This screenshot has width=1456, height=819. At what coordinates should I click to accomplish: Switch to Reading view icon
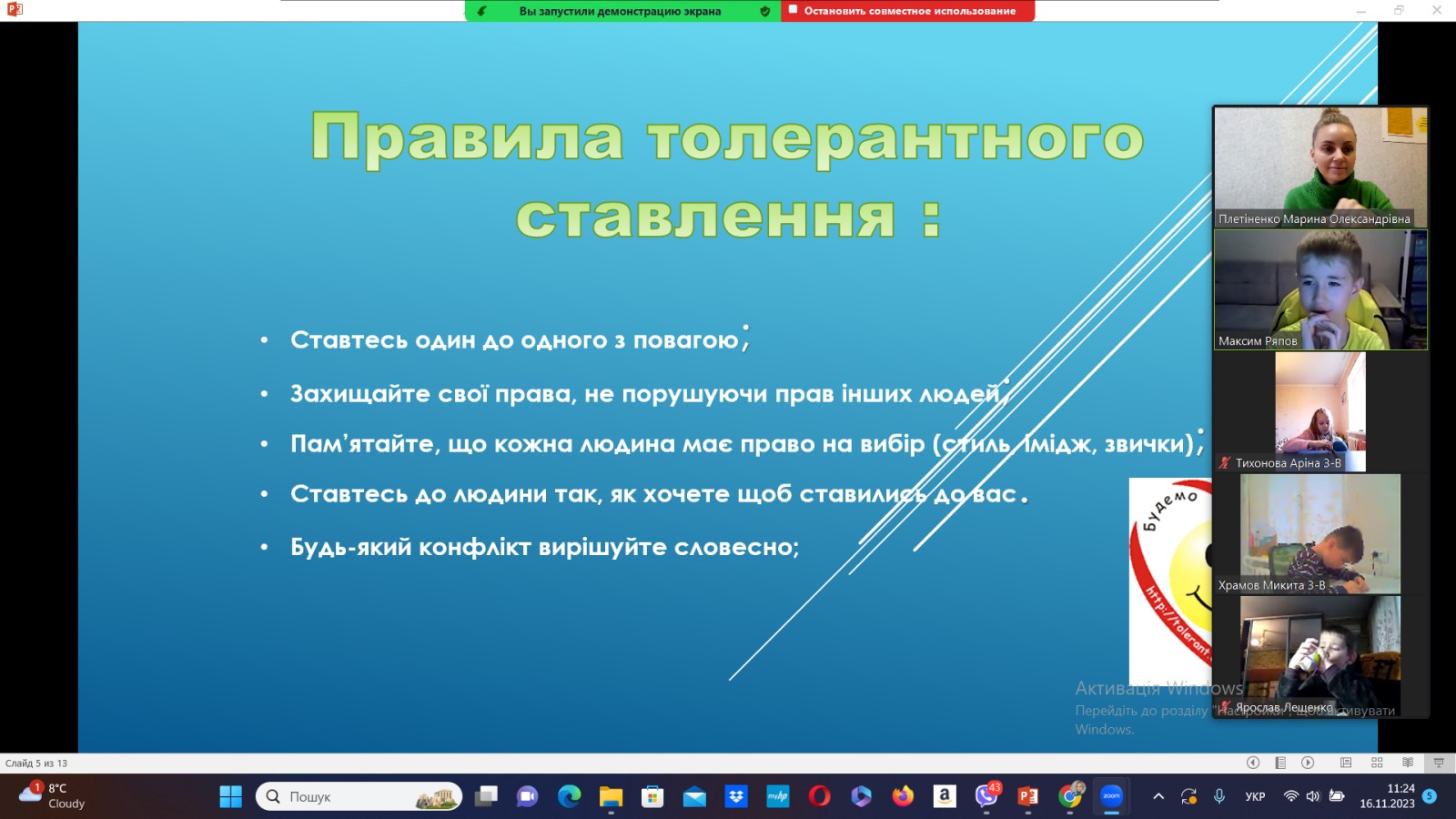click(x=1408, y=763)
